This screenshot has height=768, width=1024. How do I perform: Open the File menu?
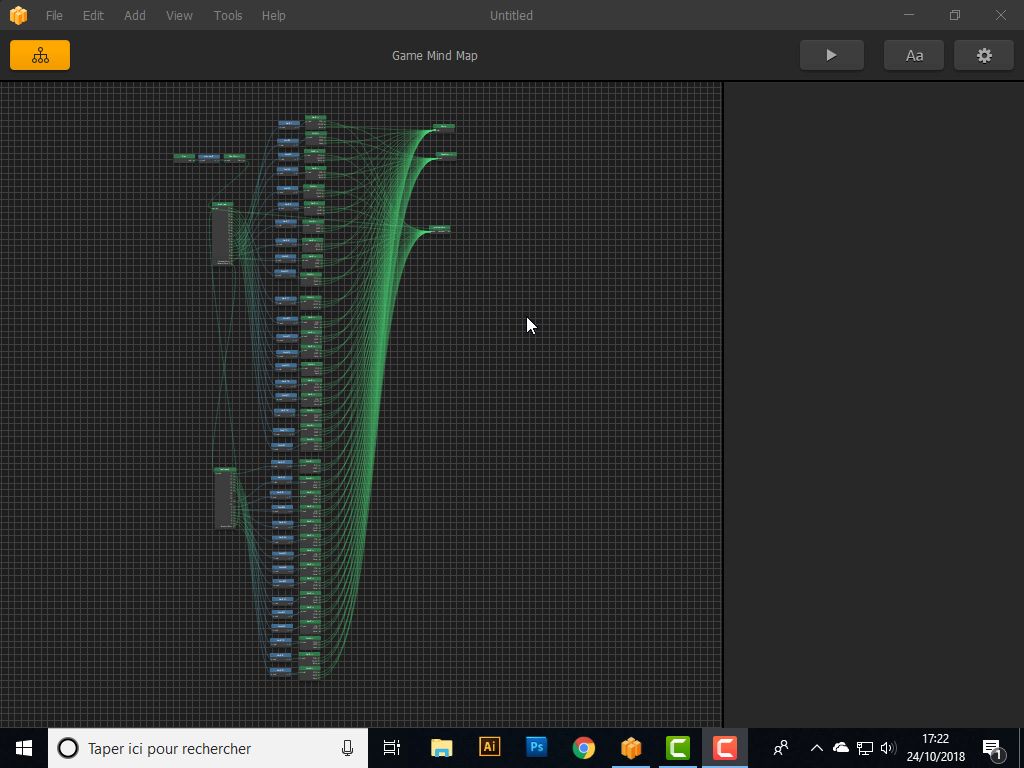click(x=54, y=16)
